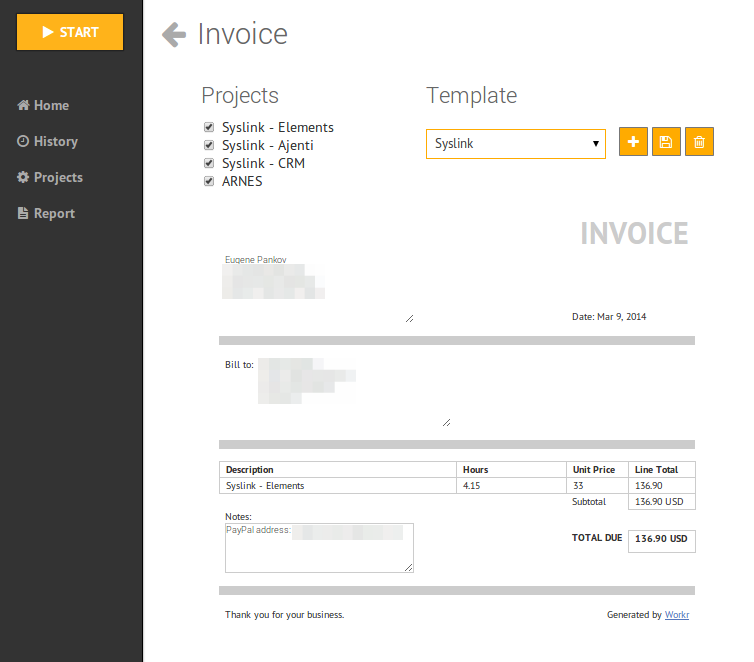Viewport: 754px width, 662px height.
Task: Select the Unit Price column header
Action: (597, 470)
